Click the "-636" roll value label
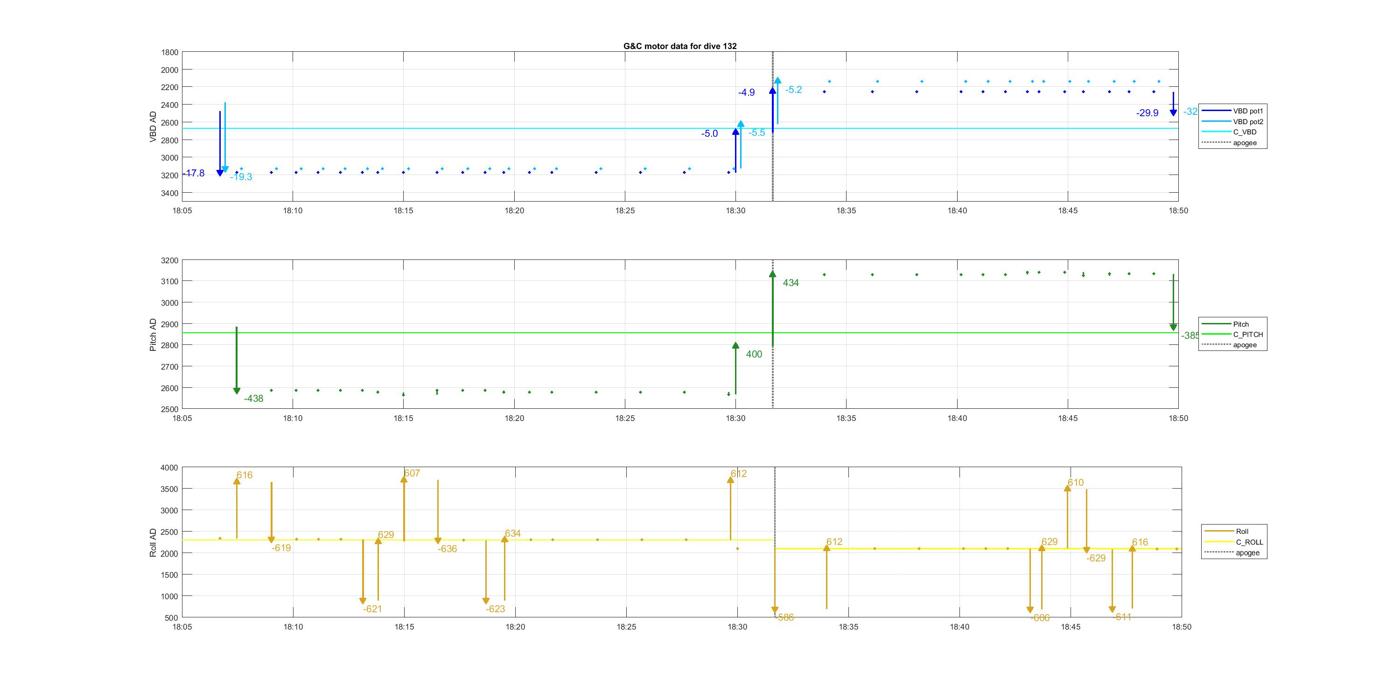1400x693 pixels. click(448, 549)
